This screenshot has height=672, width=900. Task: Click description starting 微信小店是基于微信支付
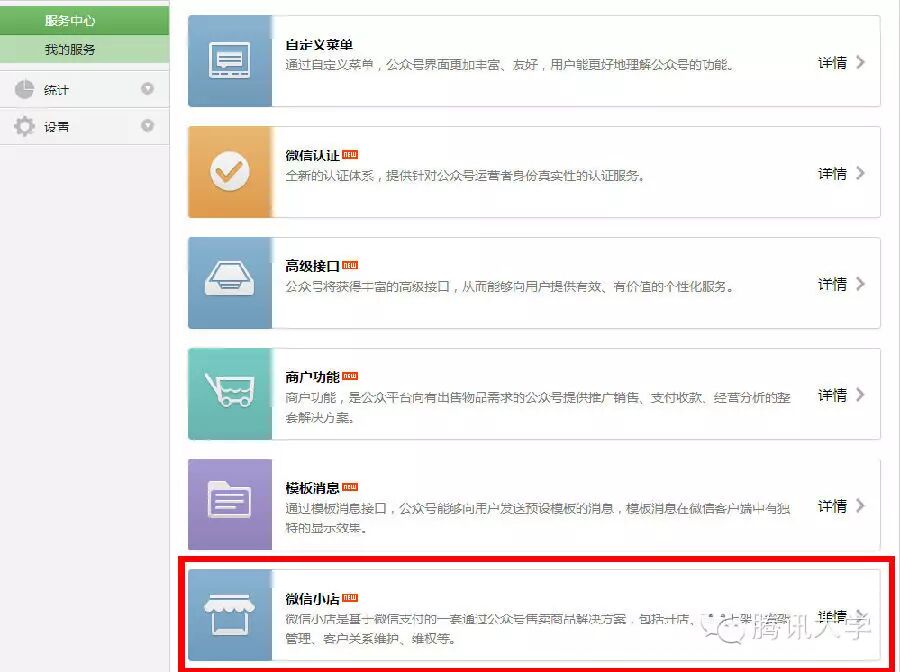point(538,629)
